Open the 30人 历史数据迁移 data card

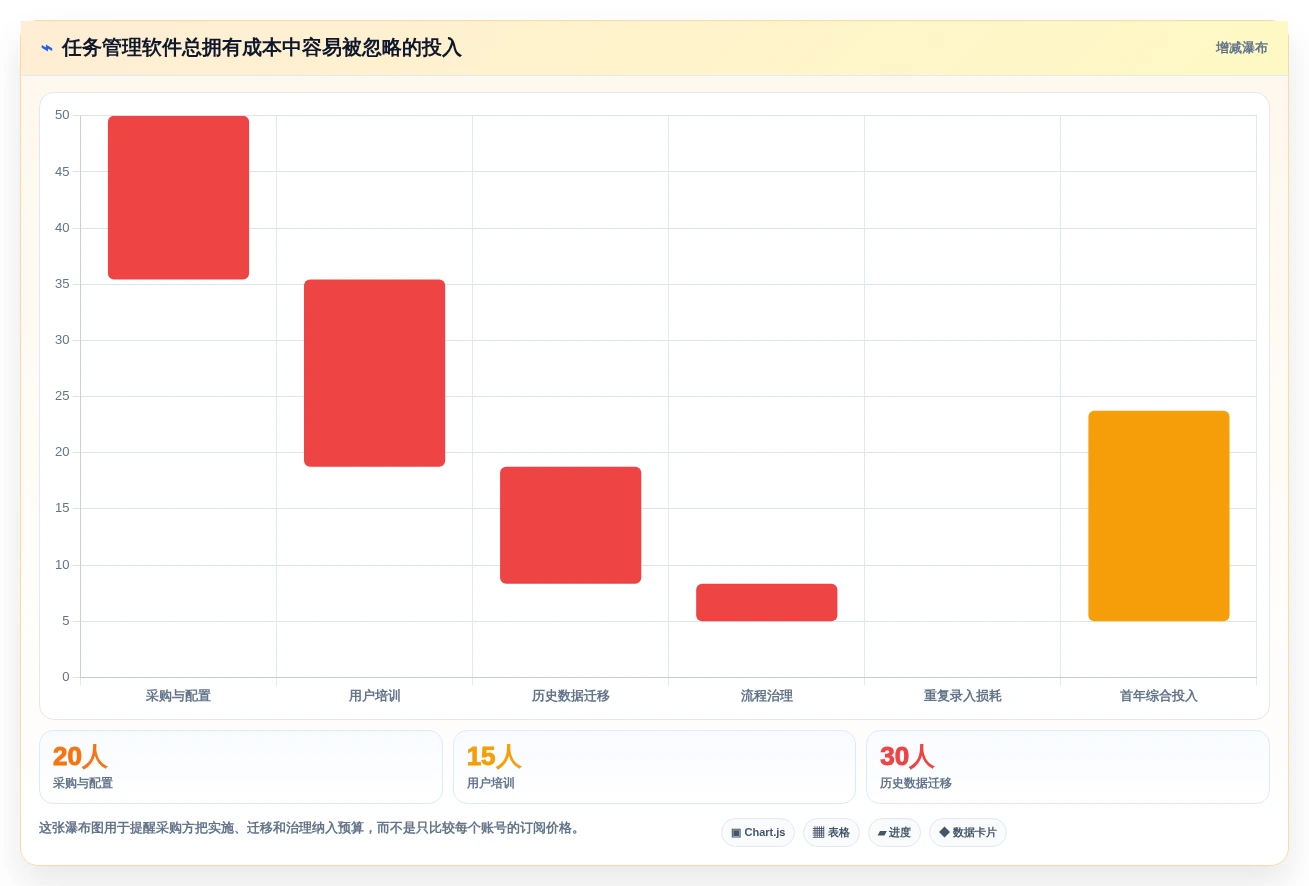click(1068, 767)
